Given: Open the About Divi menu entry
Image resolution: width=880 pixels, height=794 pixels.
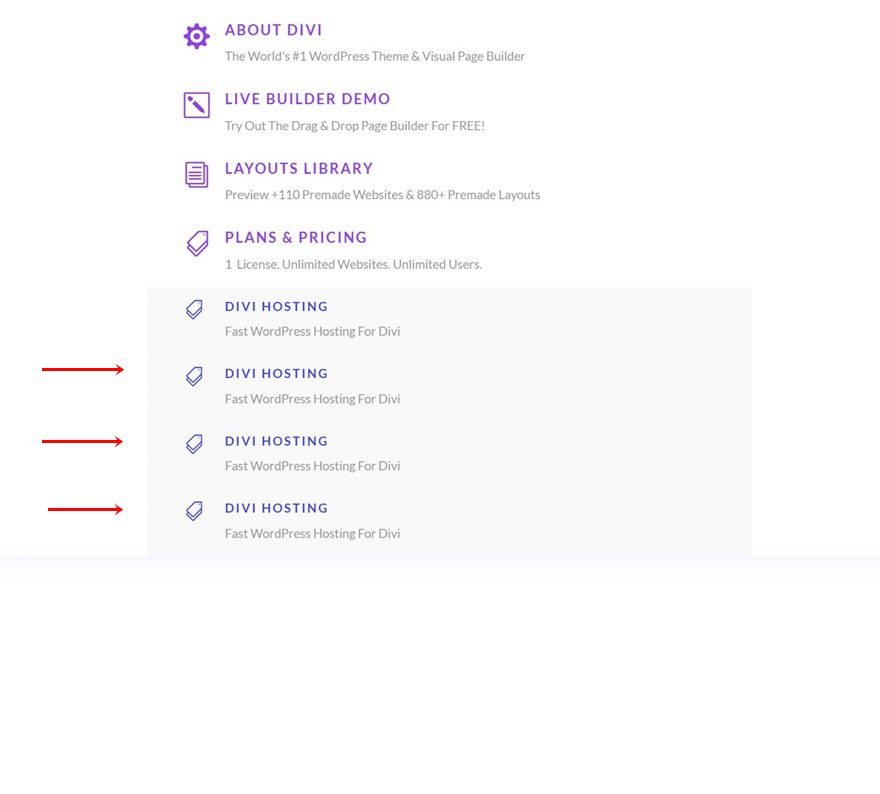Looking at the screenshot, I should pyautogui.click(x=273, y=30).
